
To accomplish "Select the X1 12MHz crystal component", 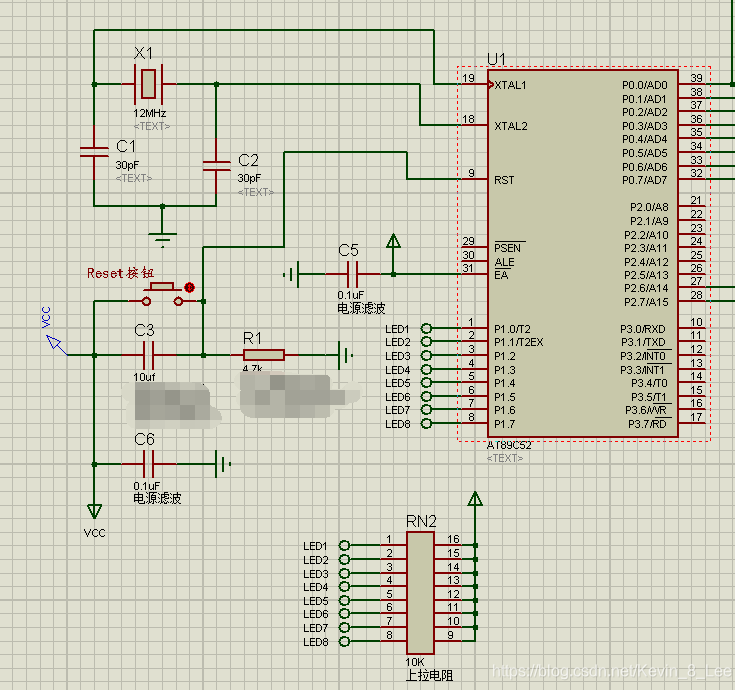I will [149, 84].
